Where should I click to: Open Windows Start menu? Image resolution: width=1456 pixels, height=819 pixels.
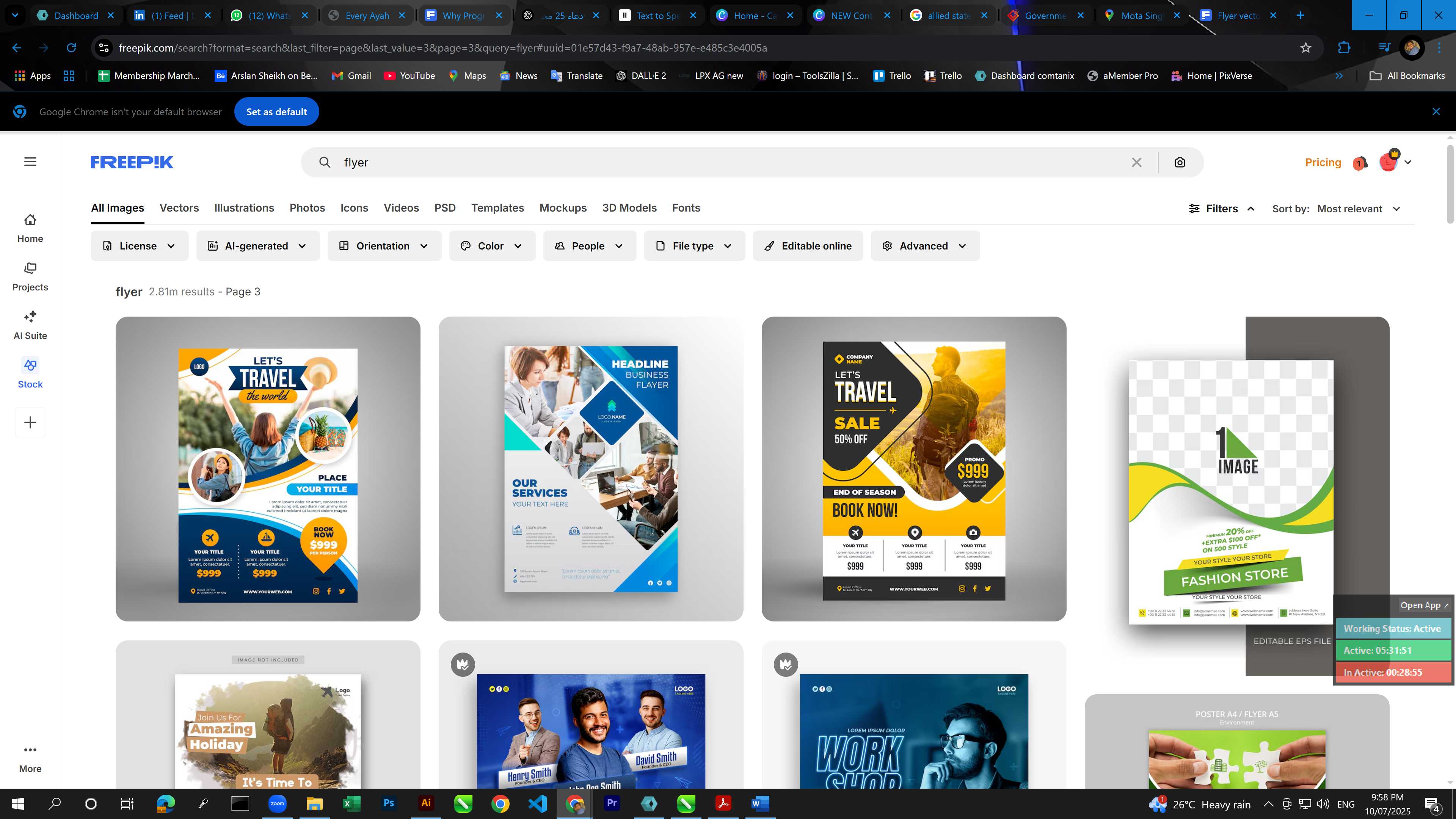(x=18, y=803)
